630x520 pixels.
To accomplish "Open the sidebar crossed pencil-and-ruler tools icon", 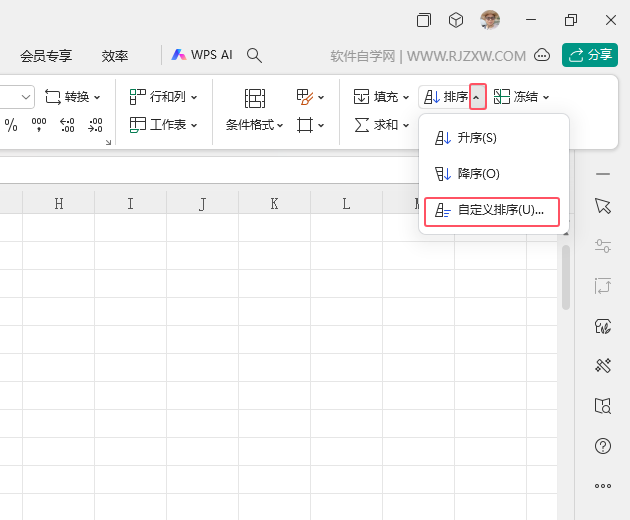I will point(603,366).
